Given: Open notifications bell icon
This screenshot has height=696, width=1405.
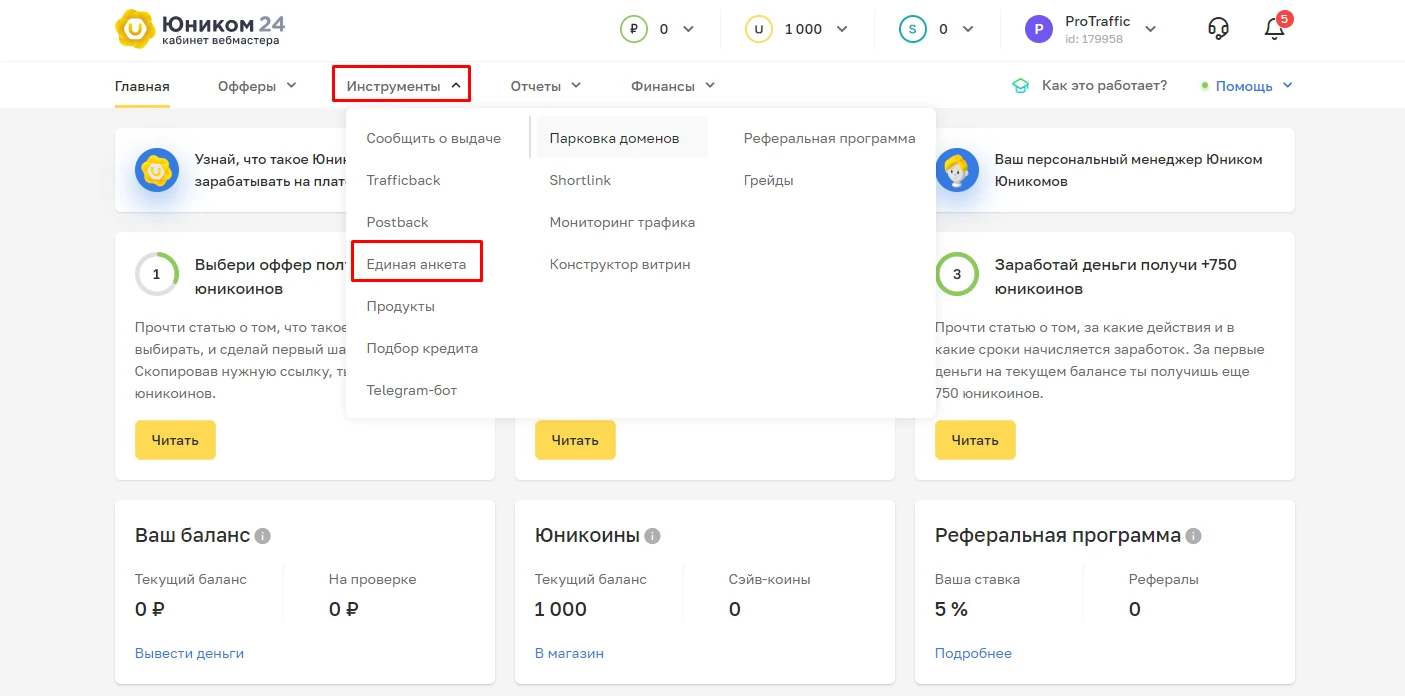Looking at the screenshot, I should (1274, 29).
